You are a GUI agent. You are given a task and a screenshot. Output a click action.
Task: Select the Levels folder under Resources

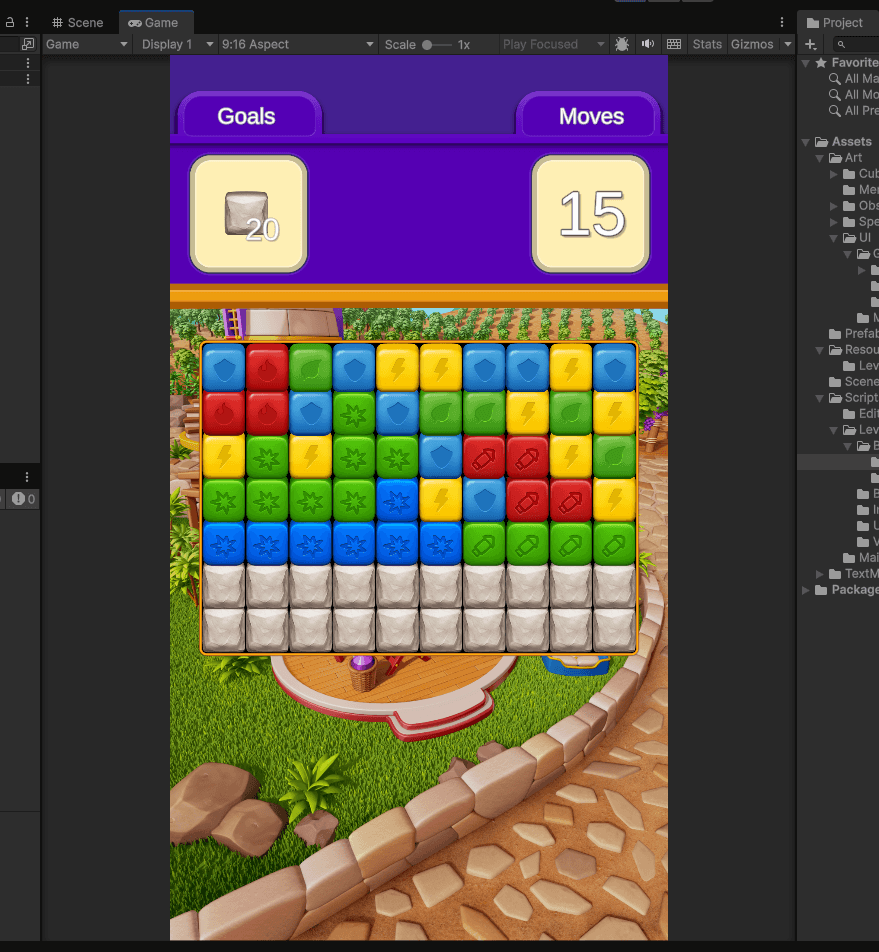[x=860, y=366]
